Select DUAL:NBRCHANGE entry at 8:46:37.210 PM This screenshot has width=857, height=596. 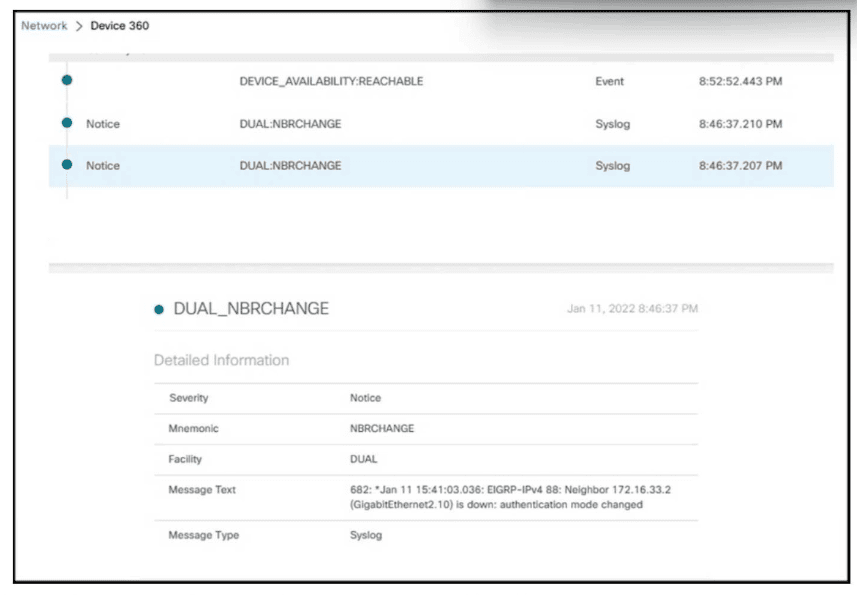click(290, 124)
